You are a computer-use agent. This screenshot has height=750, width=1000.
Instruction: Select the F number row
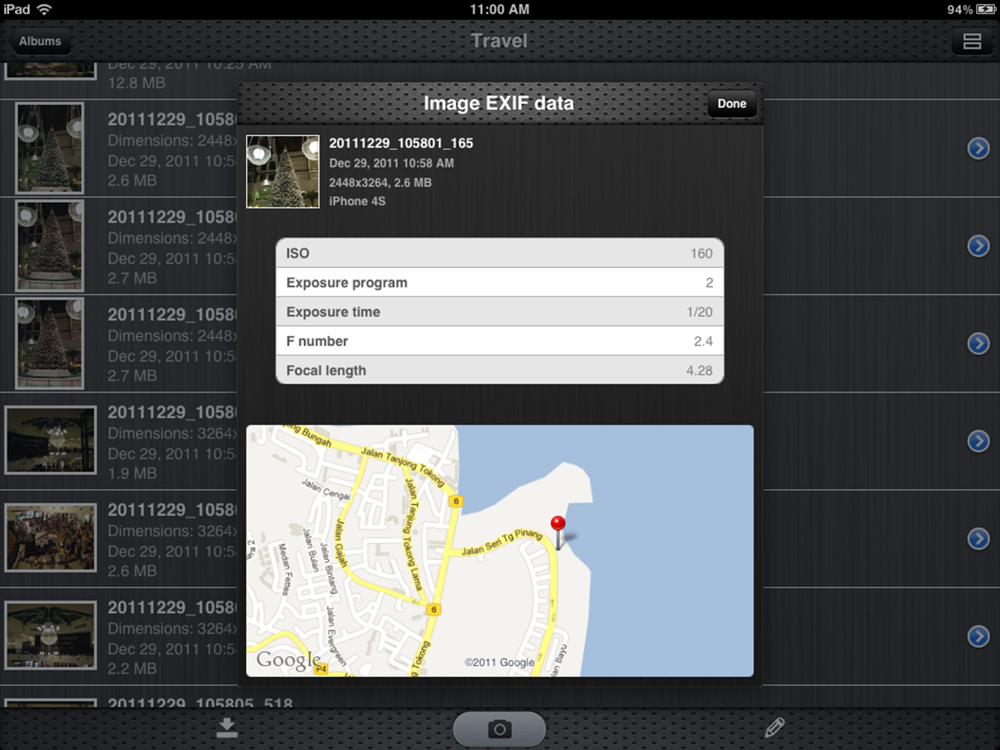(499, 341)
